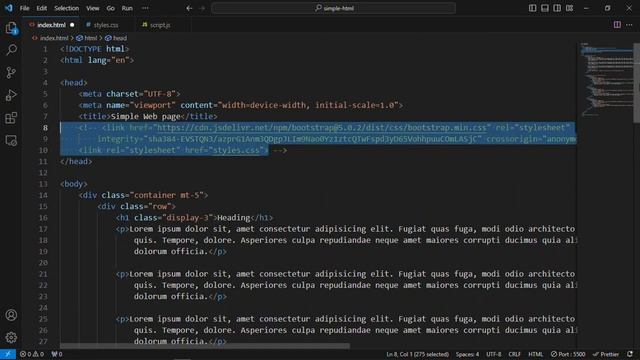The width and height of the screenshot is (640, 360).
Task: Click the styles.css link on line 10
Action: coord(236,150)
